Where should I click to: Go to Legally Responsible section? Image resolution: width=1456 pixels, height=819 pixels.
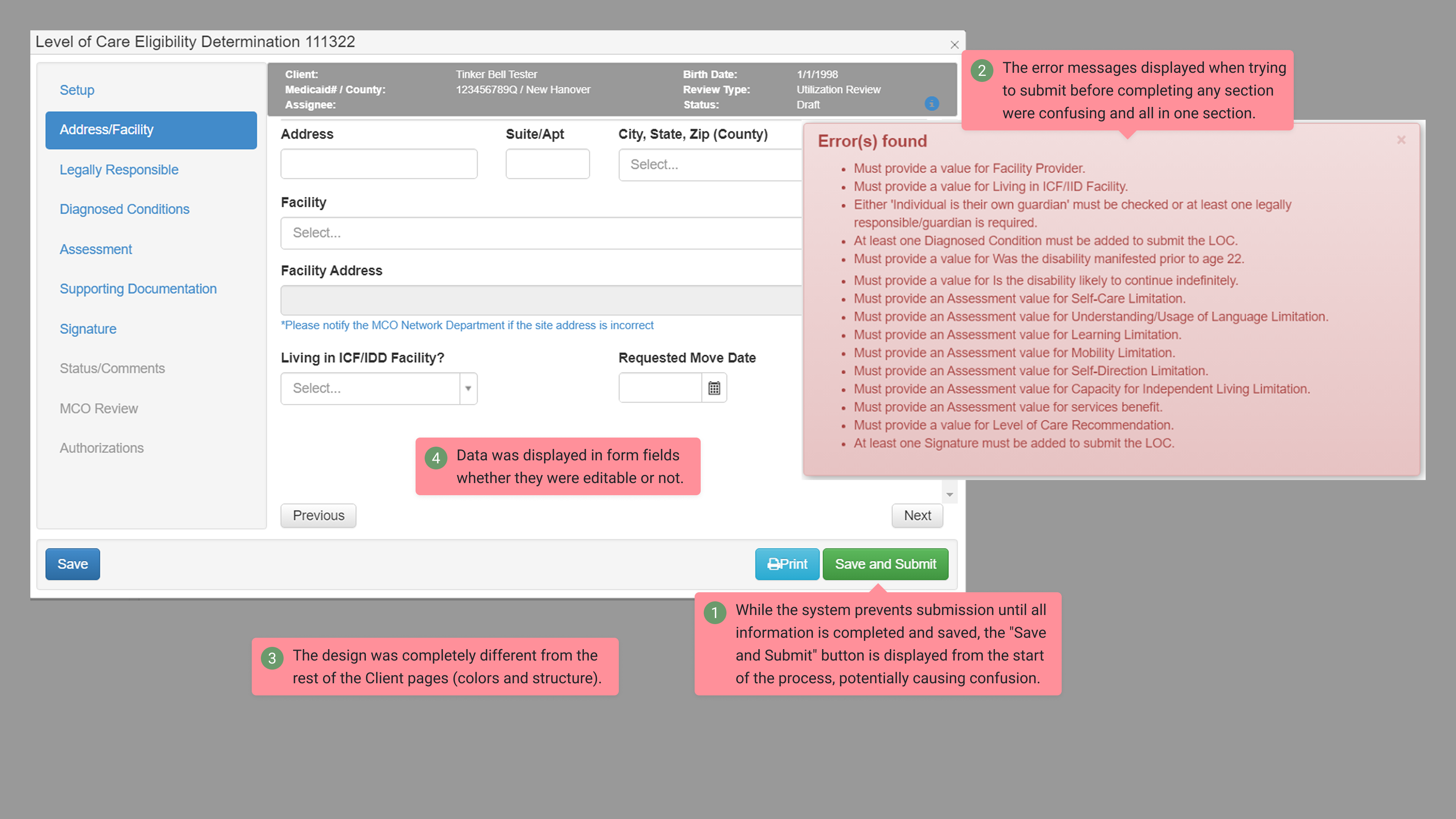(119, 169)
